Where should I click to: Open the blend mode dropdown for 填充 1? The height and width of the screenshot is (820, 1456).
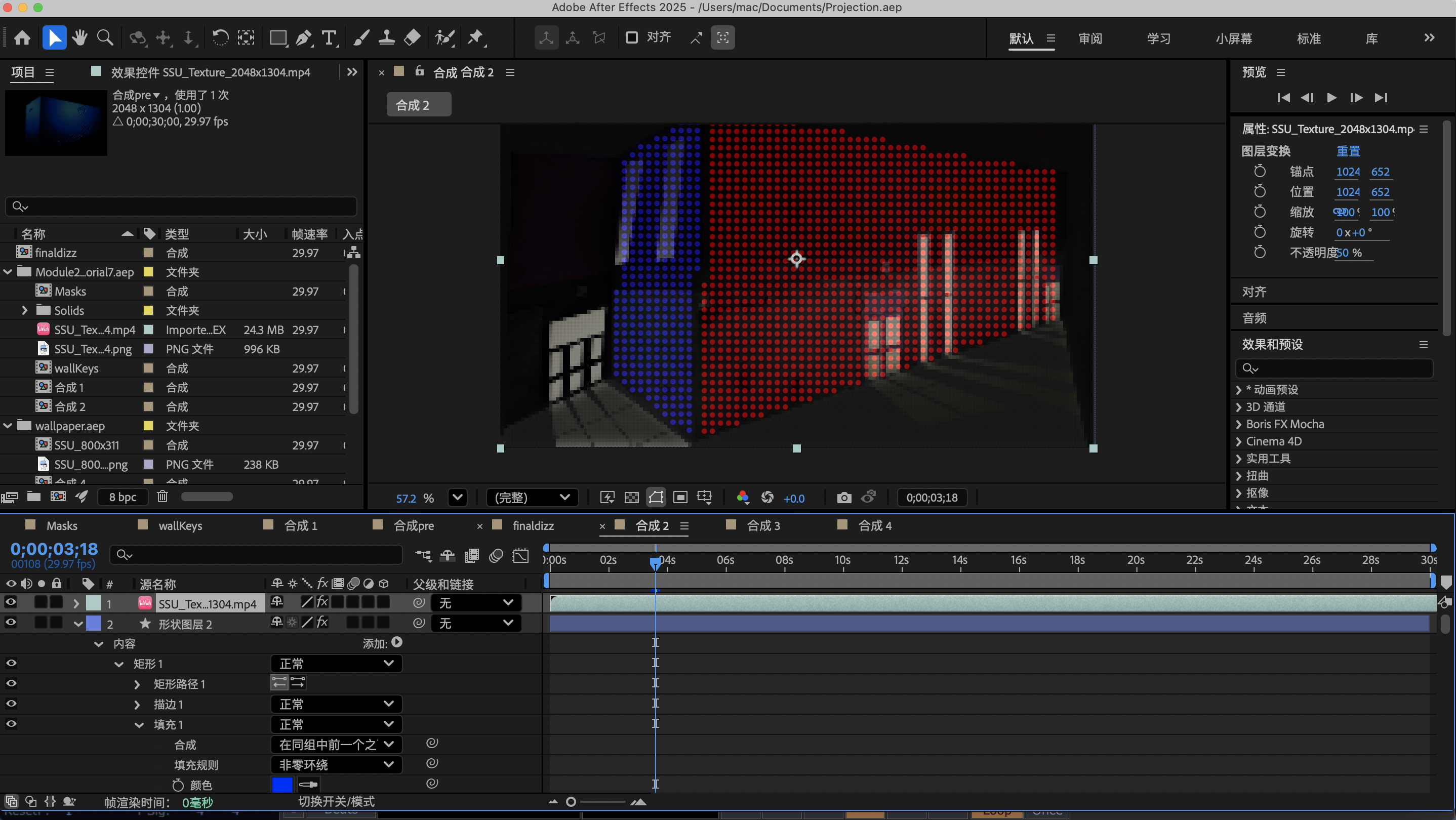coord(336,724)
